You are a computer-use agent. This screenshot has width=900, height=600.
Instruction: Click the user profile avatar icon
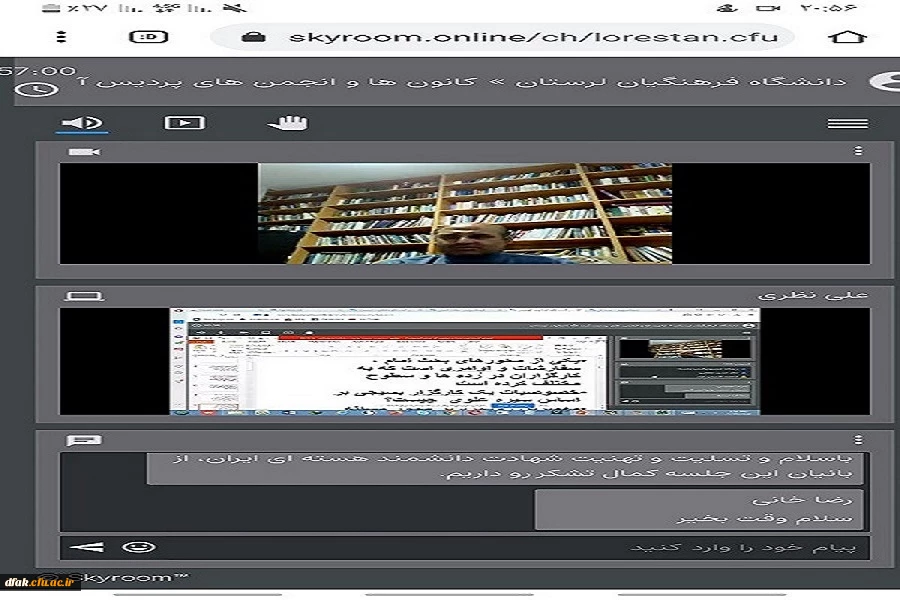pyautogui.click(x=883, y=82)
